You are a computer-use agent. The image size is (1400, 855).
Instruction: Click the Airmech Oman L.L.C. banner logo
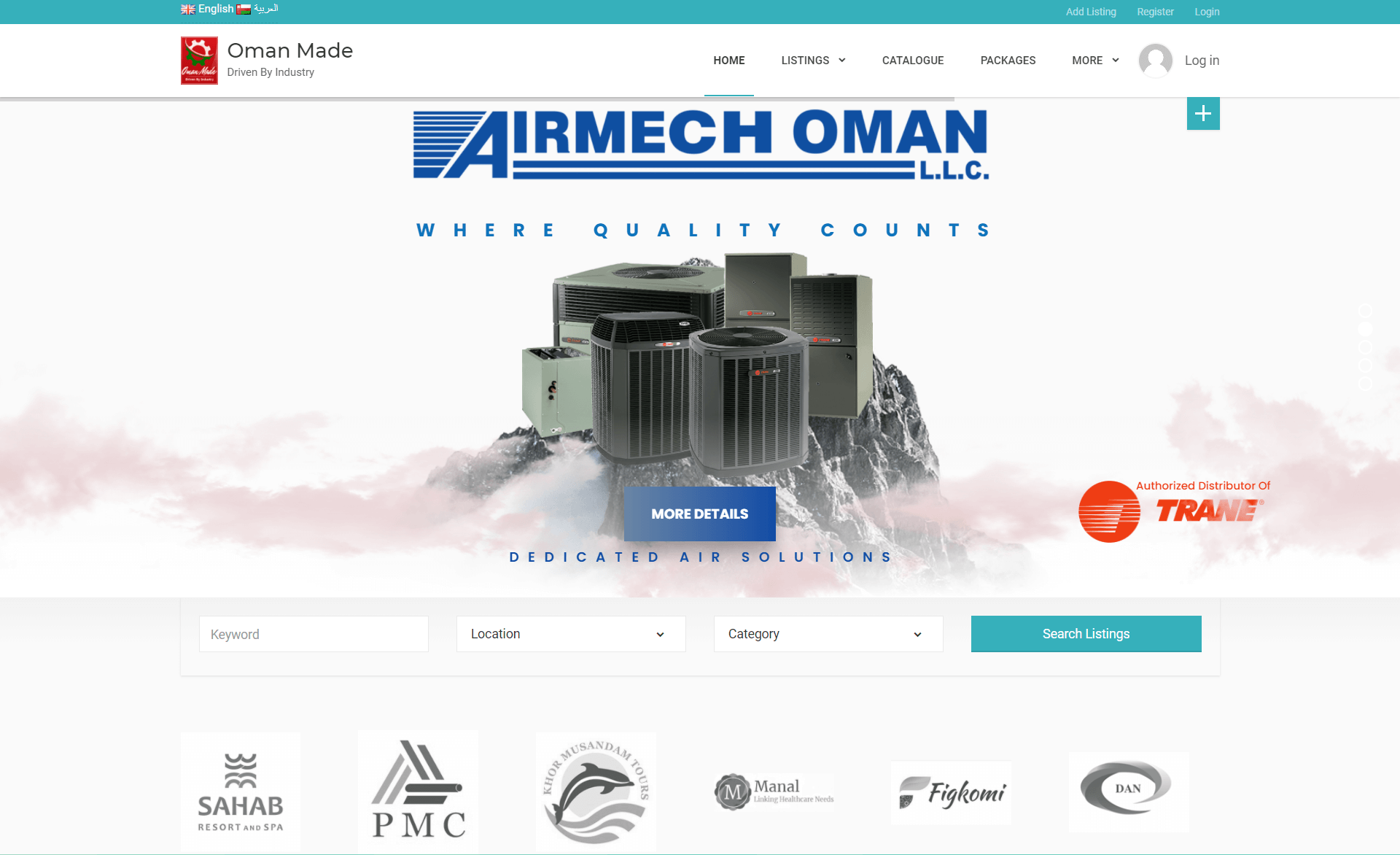[x=701, y=144]
